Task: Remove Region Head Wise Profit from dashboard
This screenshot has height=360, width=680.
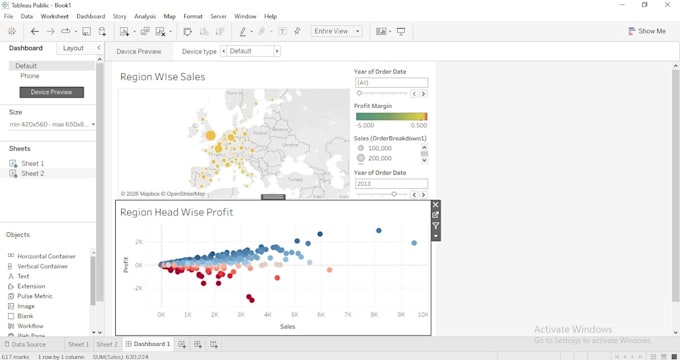Action: [436, 205]
